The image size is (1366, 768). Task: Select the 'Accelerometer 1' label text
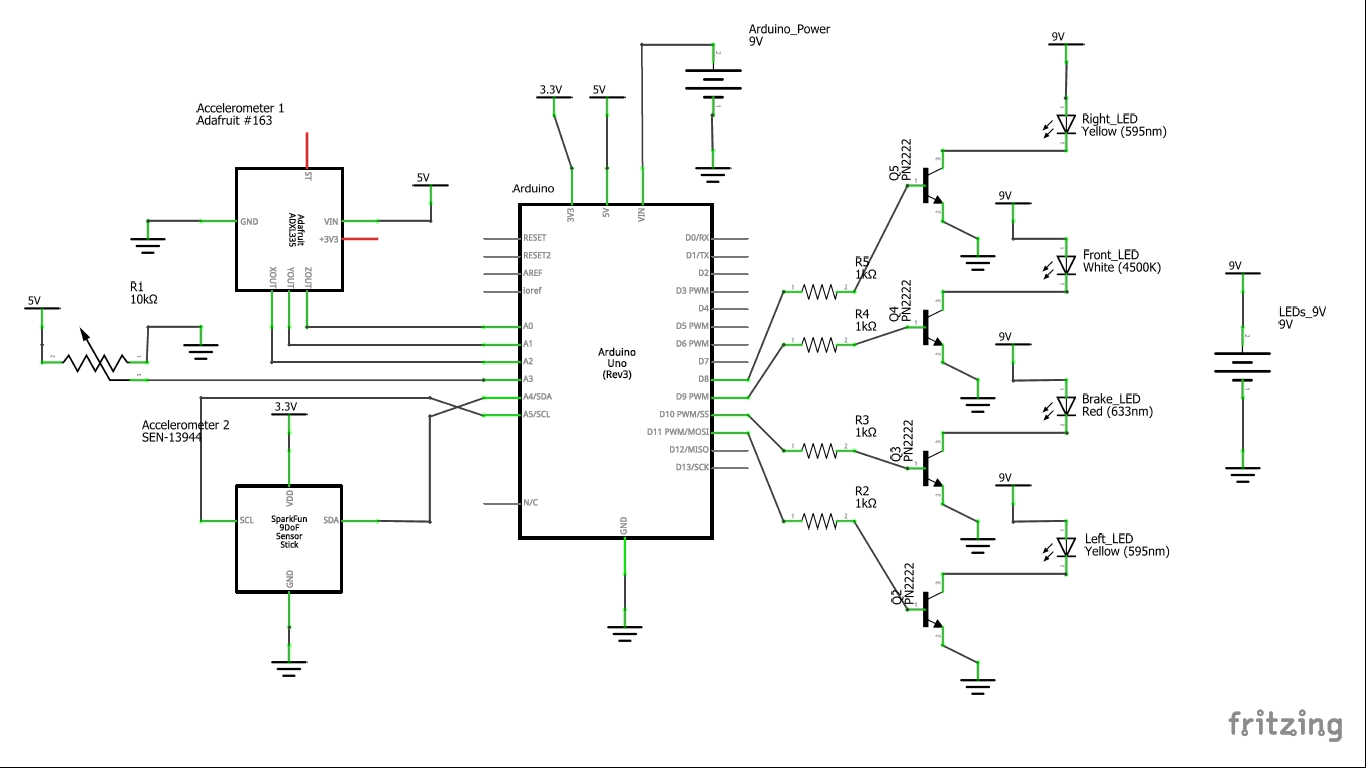240,108
